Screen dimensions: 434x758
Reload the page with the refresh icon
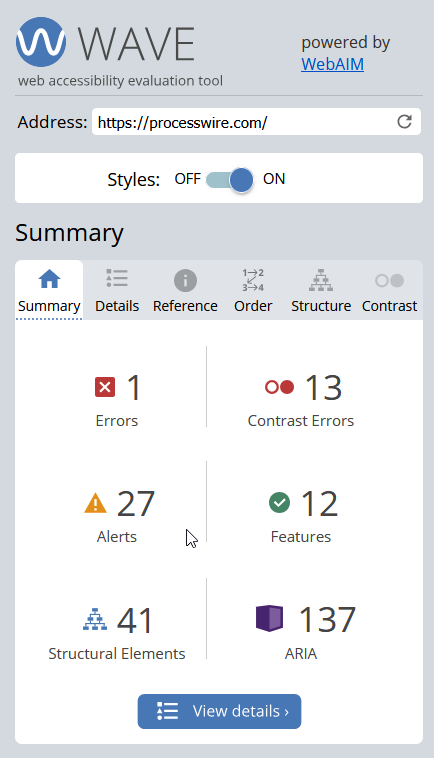(x=405, y=122)
